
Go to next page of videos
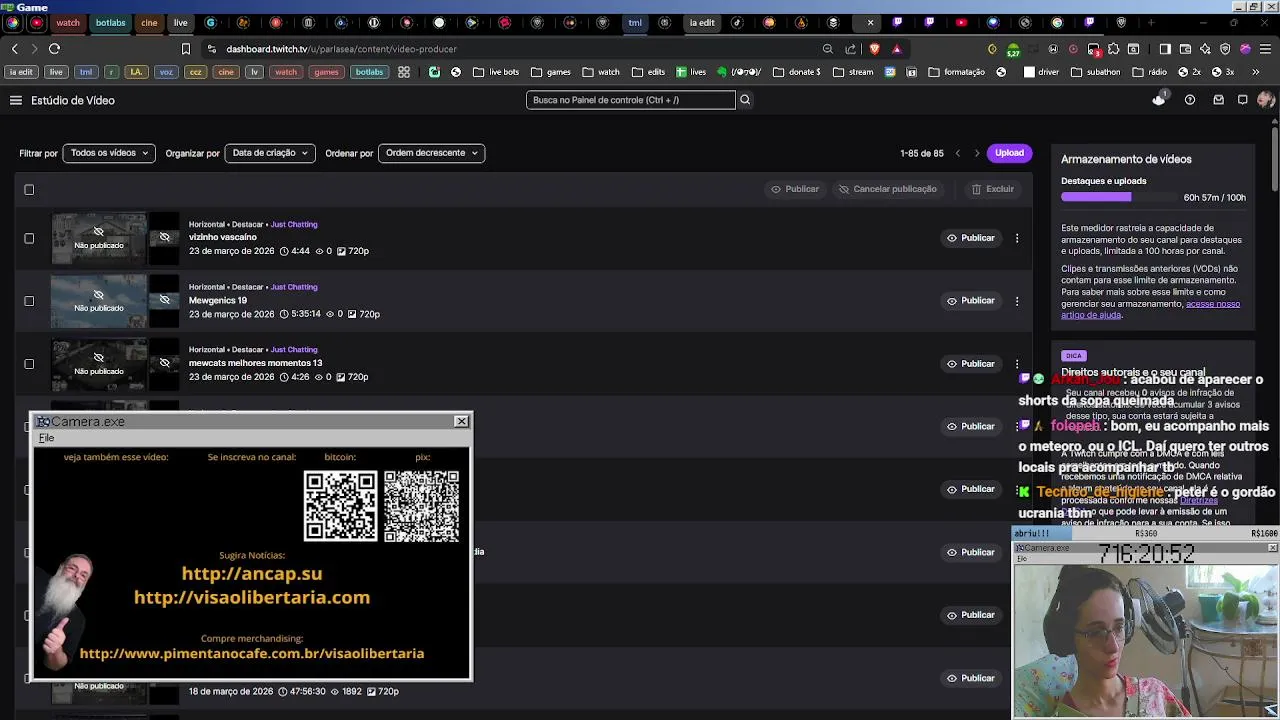tap(977, 153)
